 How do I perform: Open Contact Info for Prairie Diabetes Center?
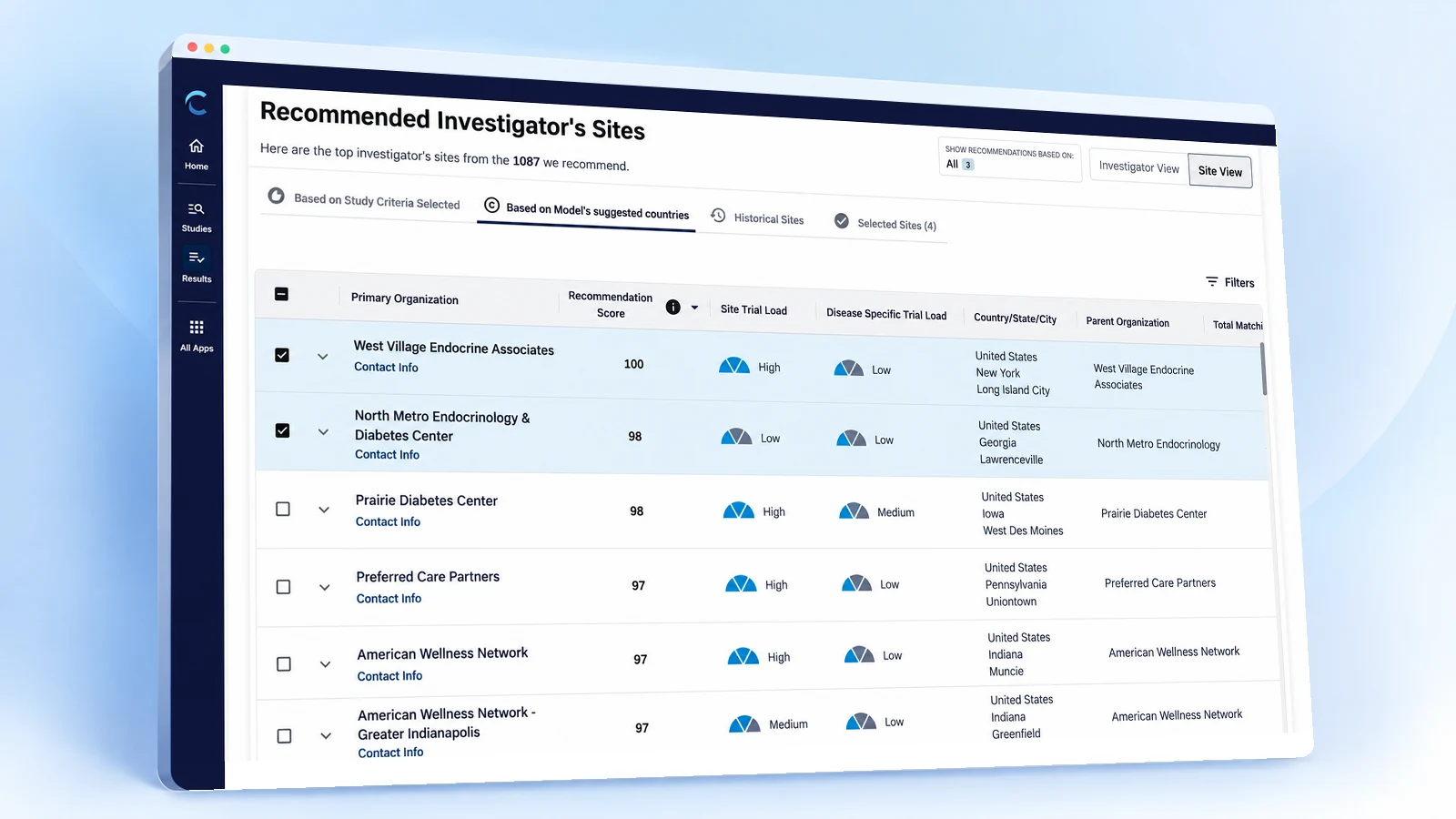point(388,521)
